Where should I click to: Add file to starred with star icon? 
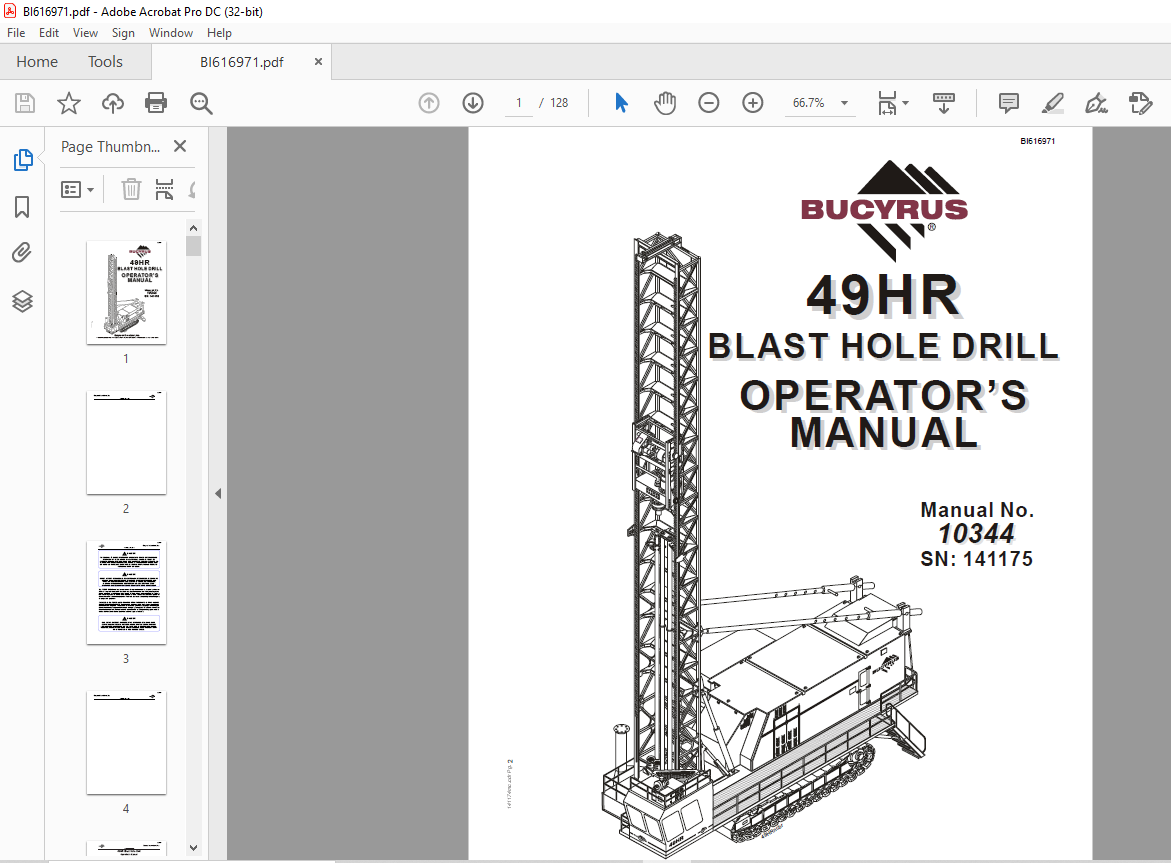69,103
